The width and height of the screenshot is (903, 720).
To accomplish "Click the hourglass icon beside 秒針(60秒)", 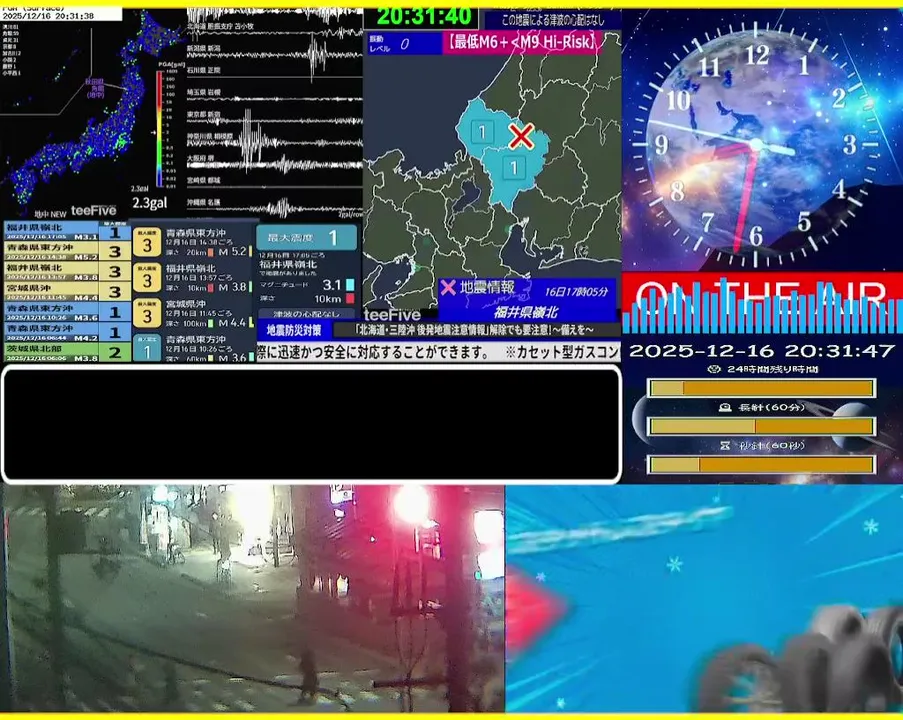I will point(725,445).
